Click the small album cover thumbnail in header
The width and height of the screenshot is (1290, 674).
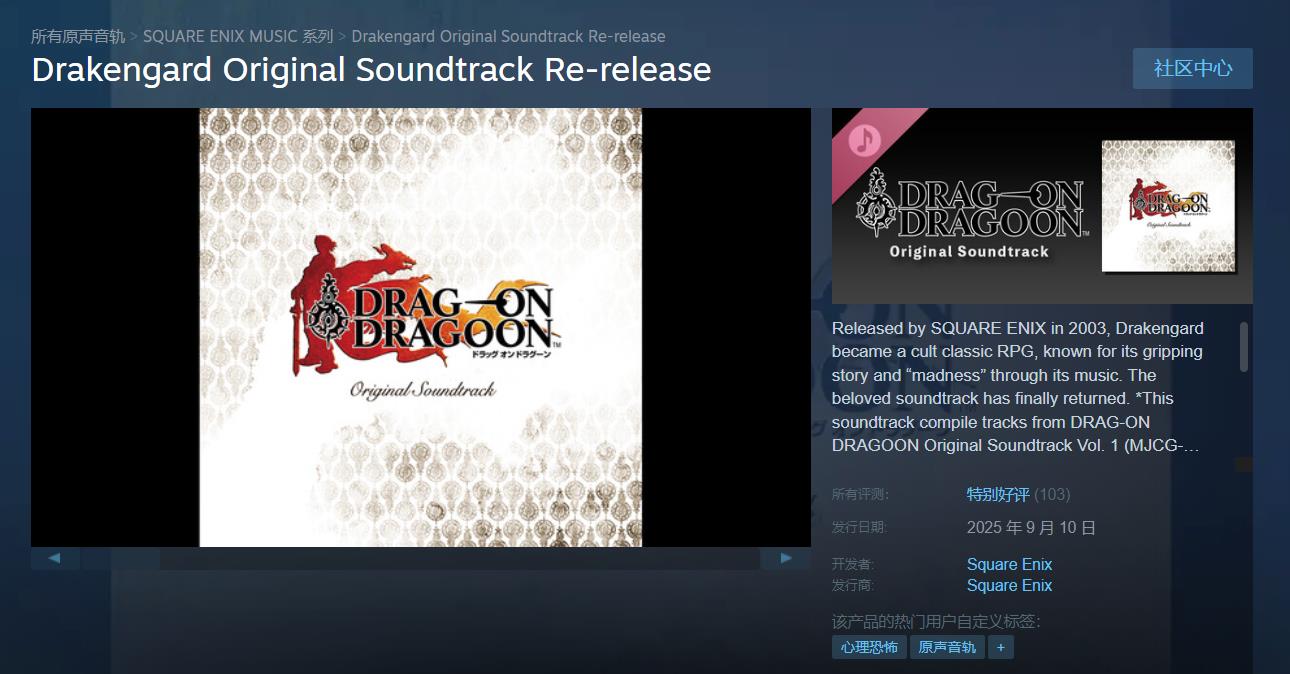1168,206
